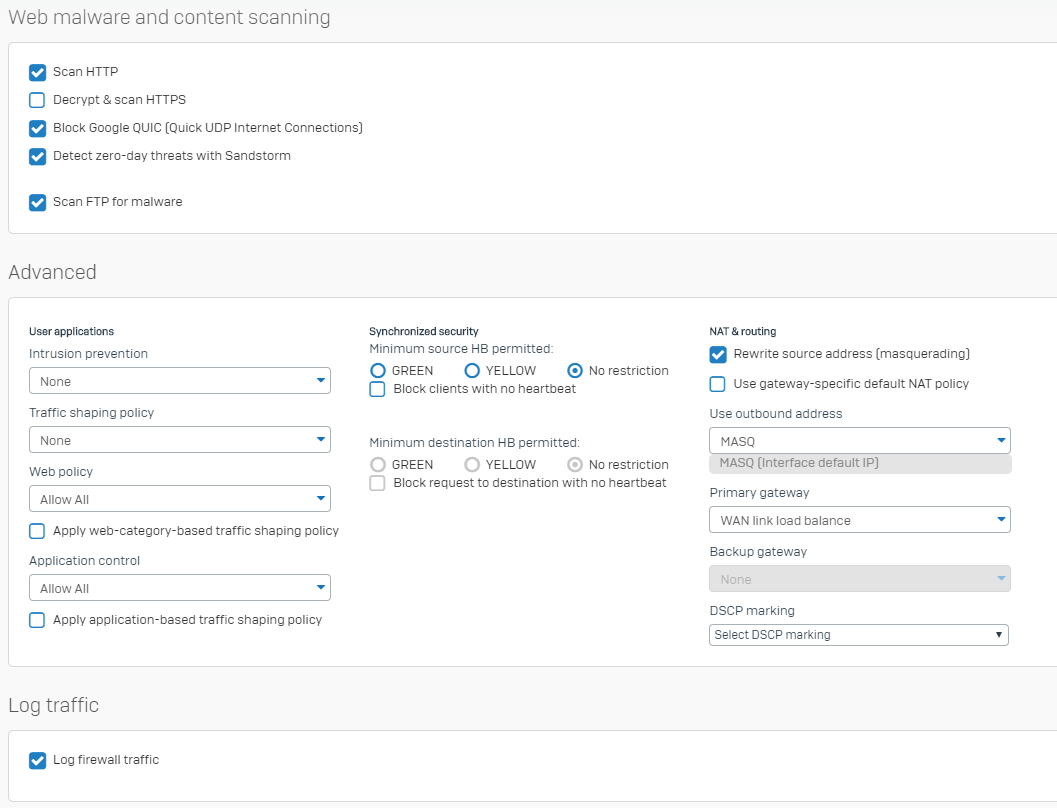This screenshot has height=808, width=1057.
Task: Open the Backup gateway dropdown
Action: pos(860,579)
